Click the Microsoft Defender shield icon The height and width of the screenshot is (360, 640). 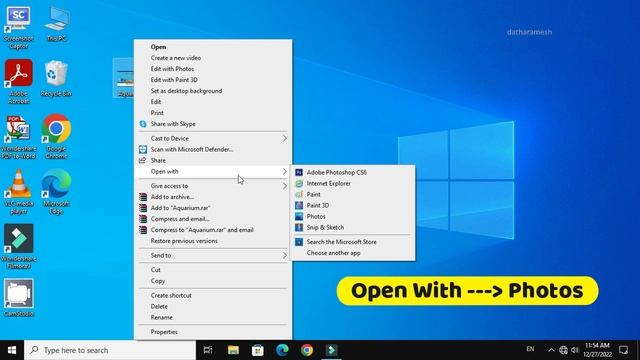[143, 149]
